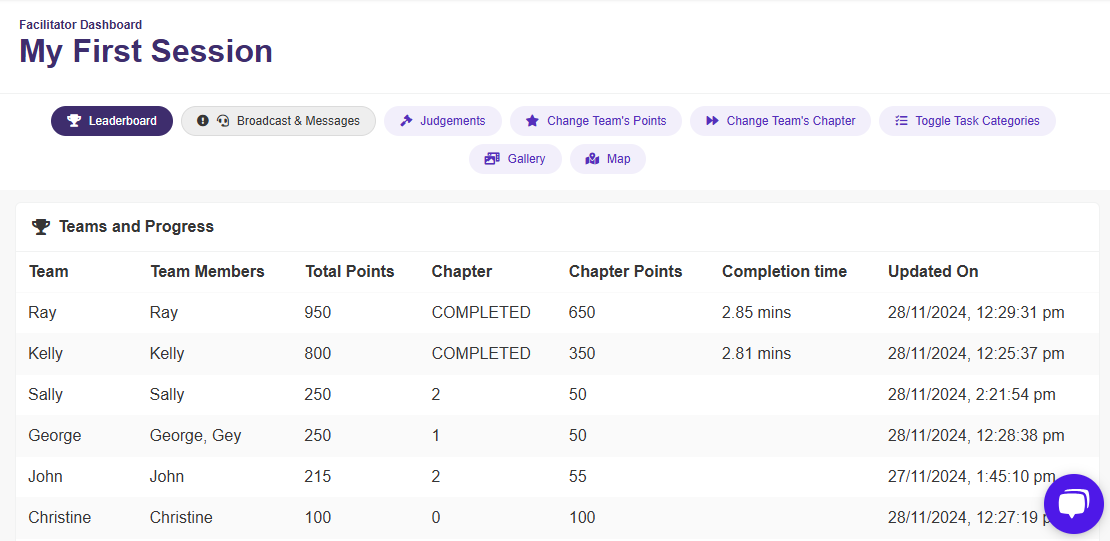Open the Change Team's Points tab
The width and height of the screenshot is (1110, 541).
(x=596, y=121)
